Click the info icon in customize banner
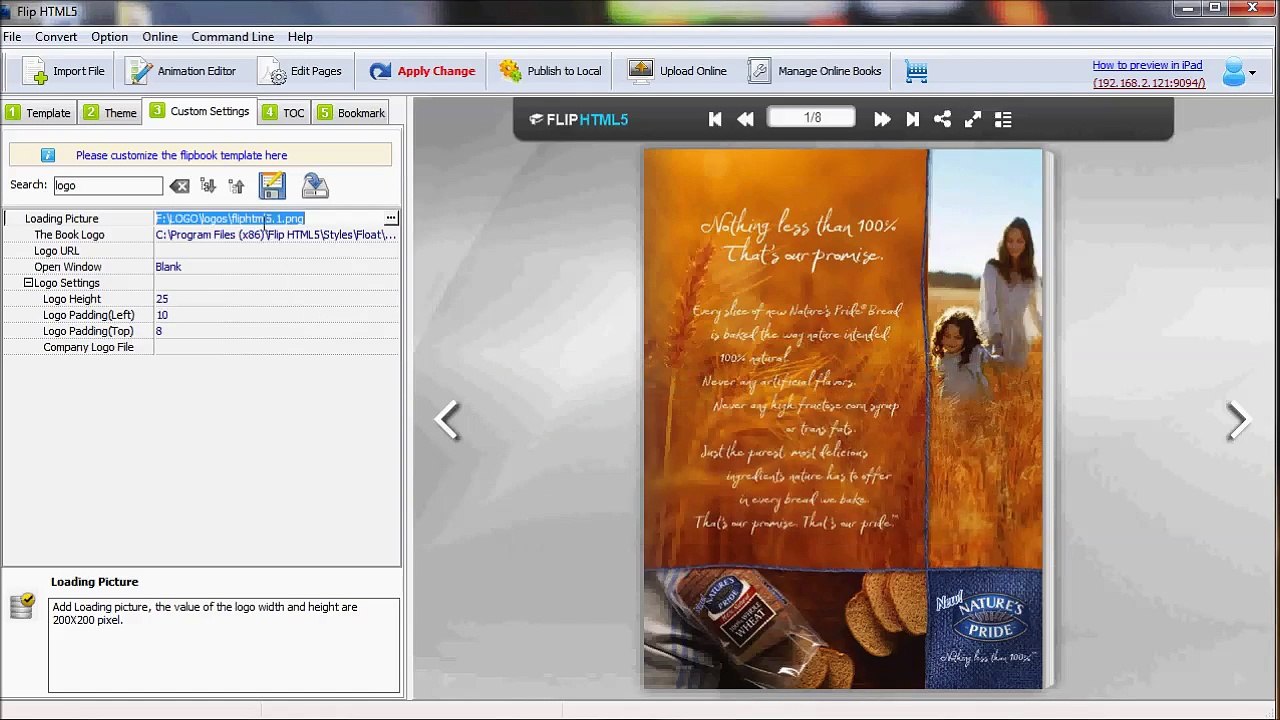The image size is (1280, 720). (48, 155)
